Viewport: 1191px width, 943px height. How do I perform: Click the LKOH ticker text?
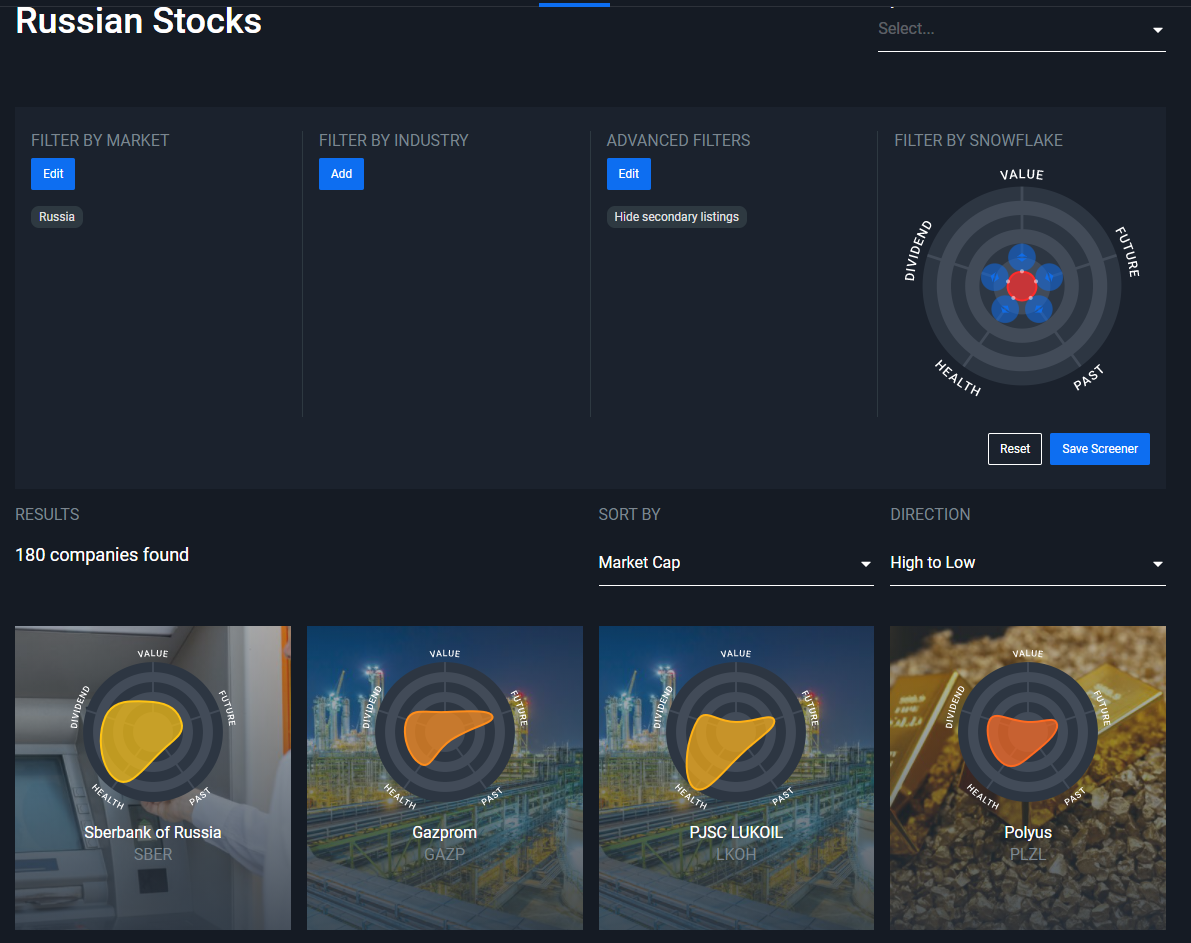pyautogui.click(x=736, y=855)
